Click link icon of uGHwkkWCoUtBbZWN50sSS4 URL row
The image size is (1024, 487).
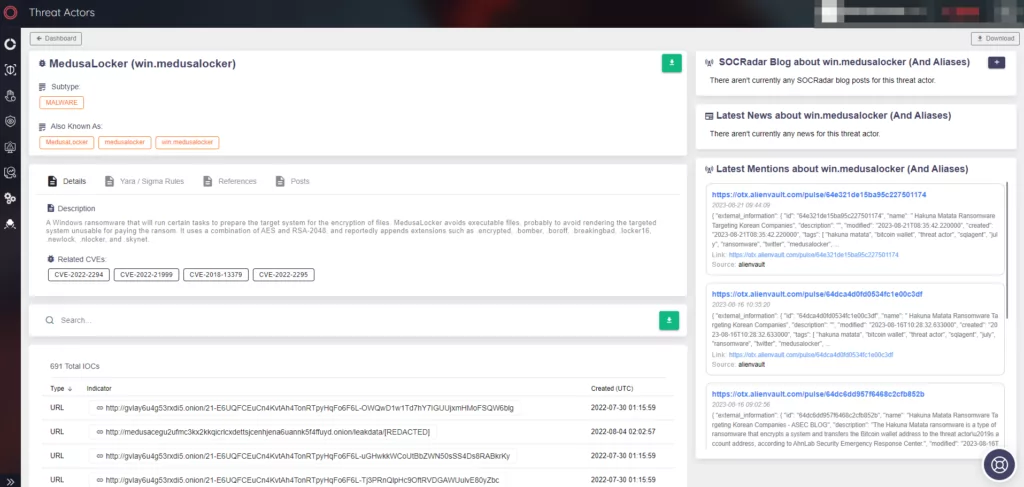pyautogui.click(x=99, y=456)
